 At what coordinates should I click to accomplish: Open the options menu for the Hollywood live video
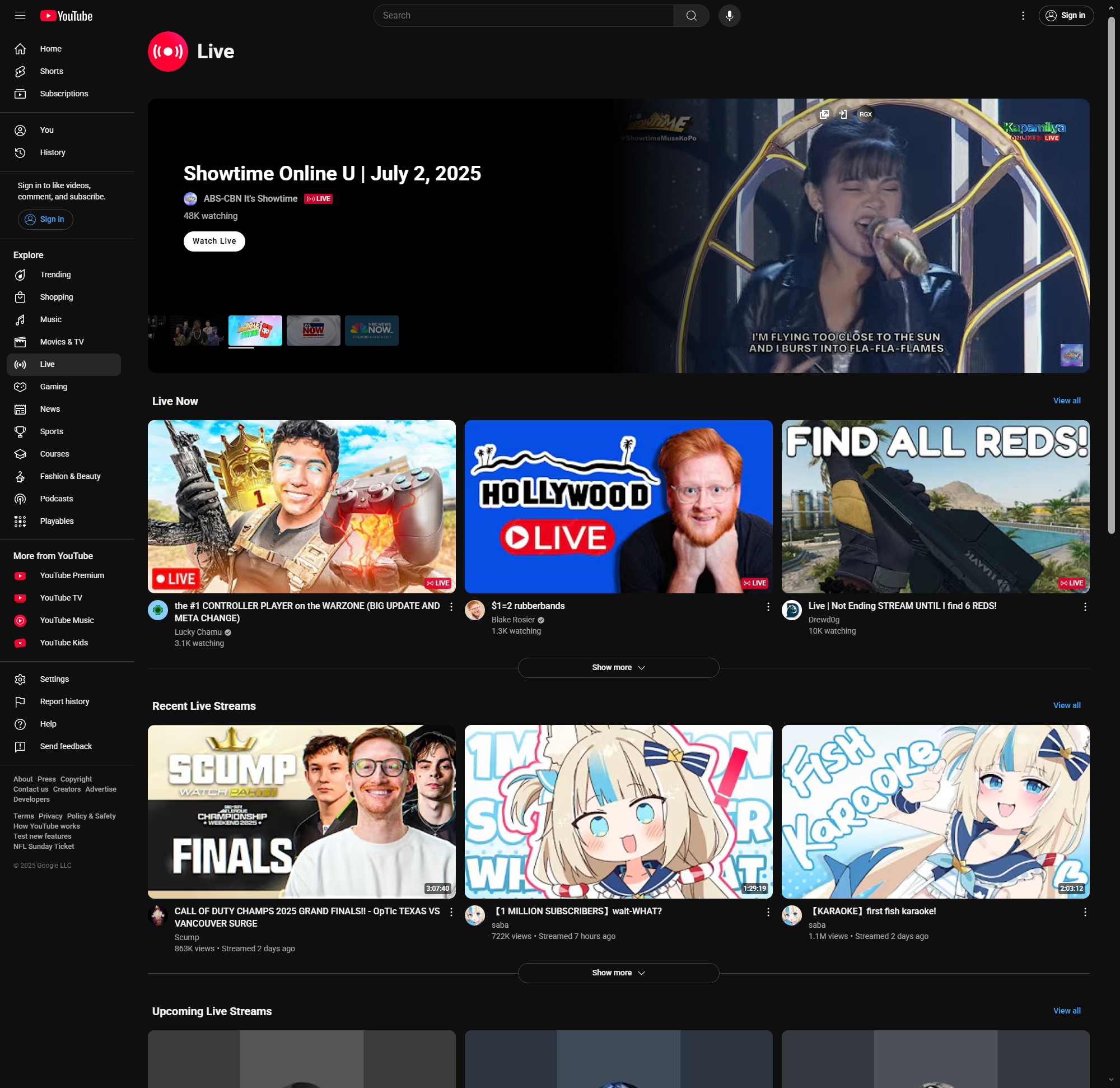click(767, 607)
